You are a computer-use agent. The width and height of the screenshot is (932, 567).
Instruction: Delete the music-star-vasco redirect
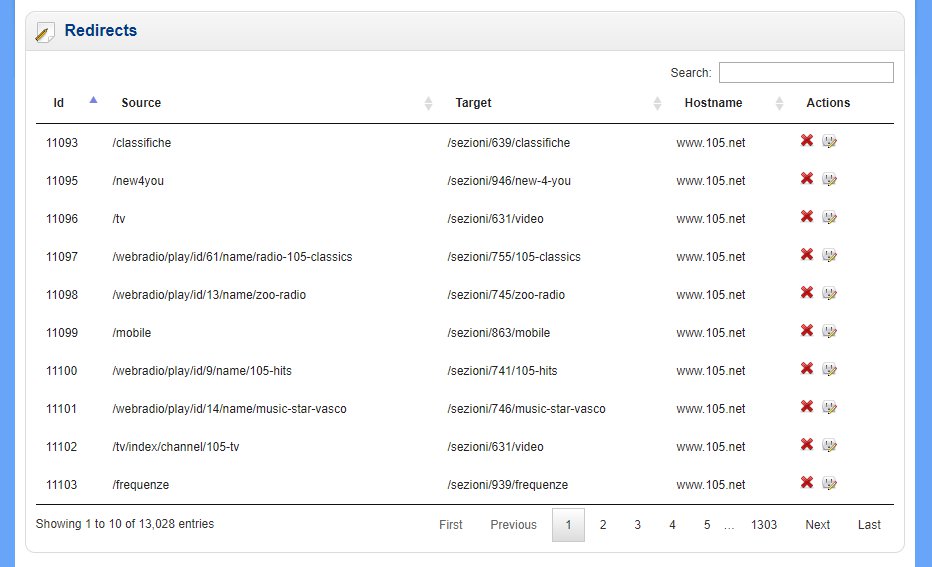806,407
